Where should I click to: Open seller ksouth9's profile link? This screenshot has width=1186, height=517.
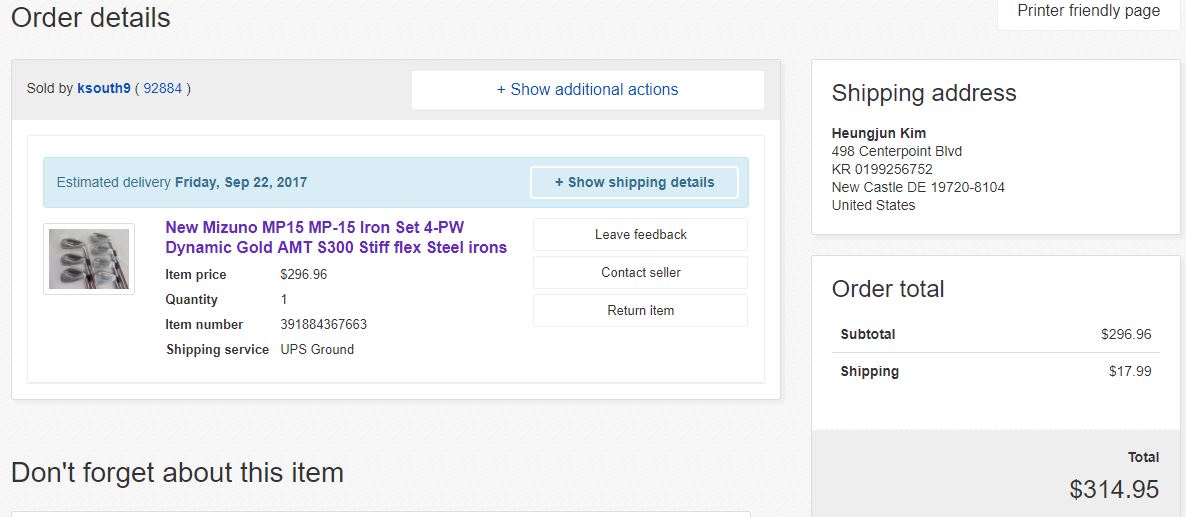pos(104,88)
